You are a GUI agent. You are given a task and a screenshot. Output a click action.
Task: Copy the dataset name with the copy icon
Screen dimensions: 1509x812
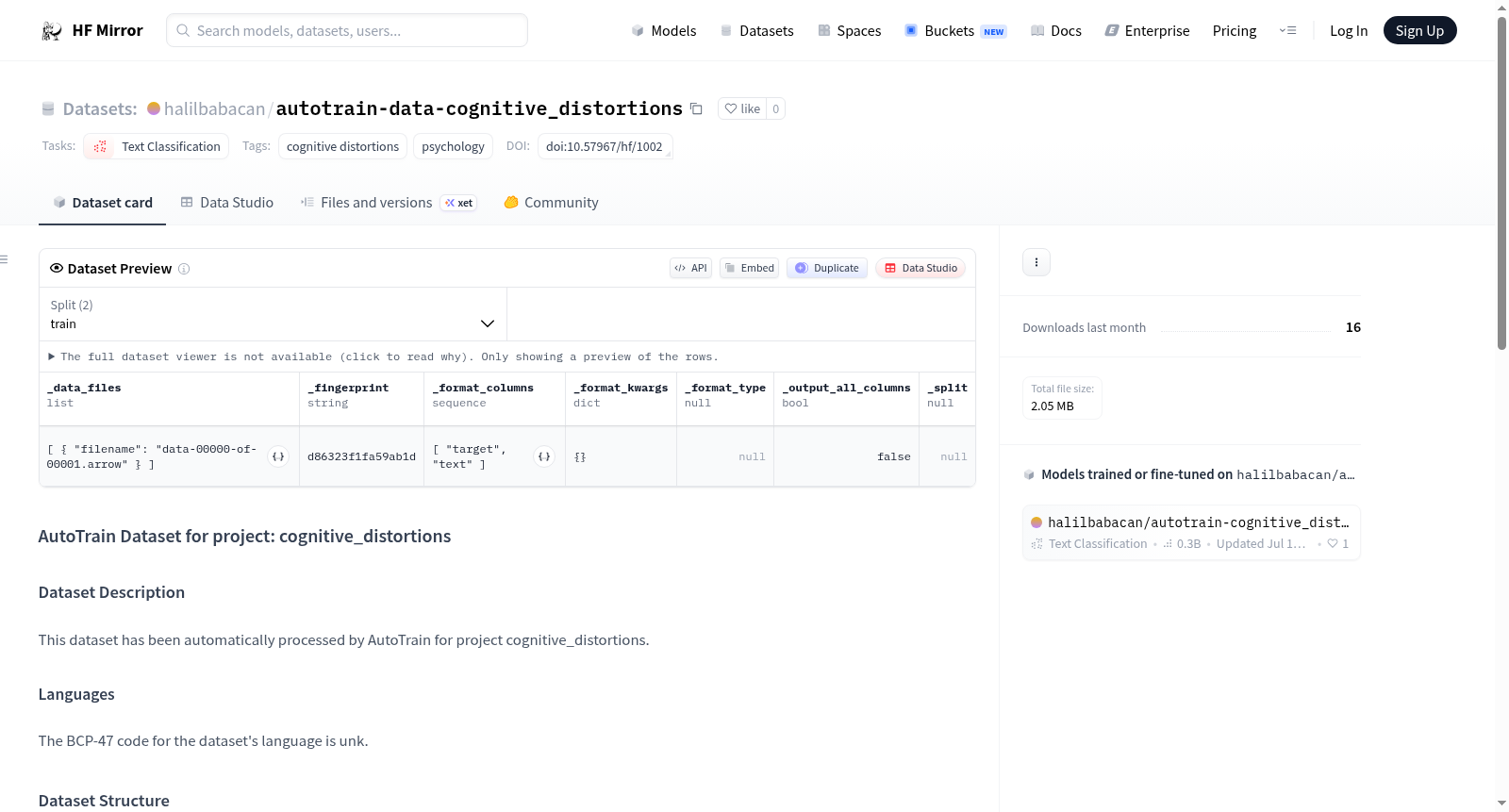click(x=696, y=108)
